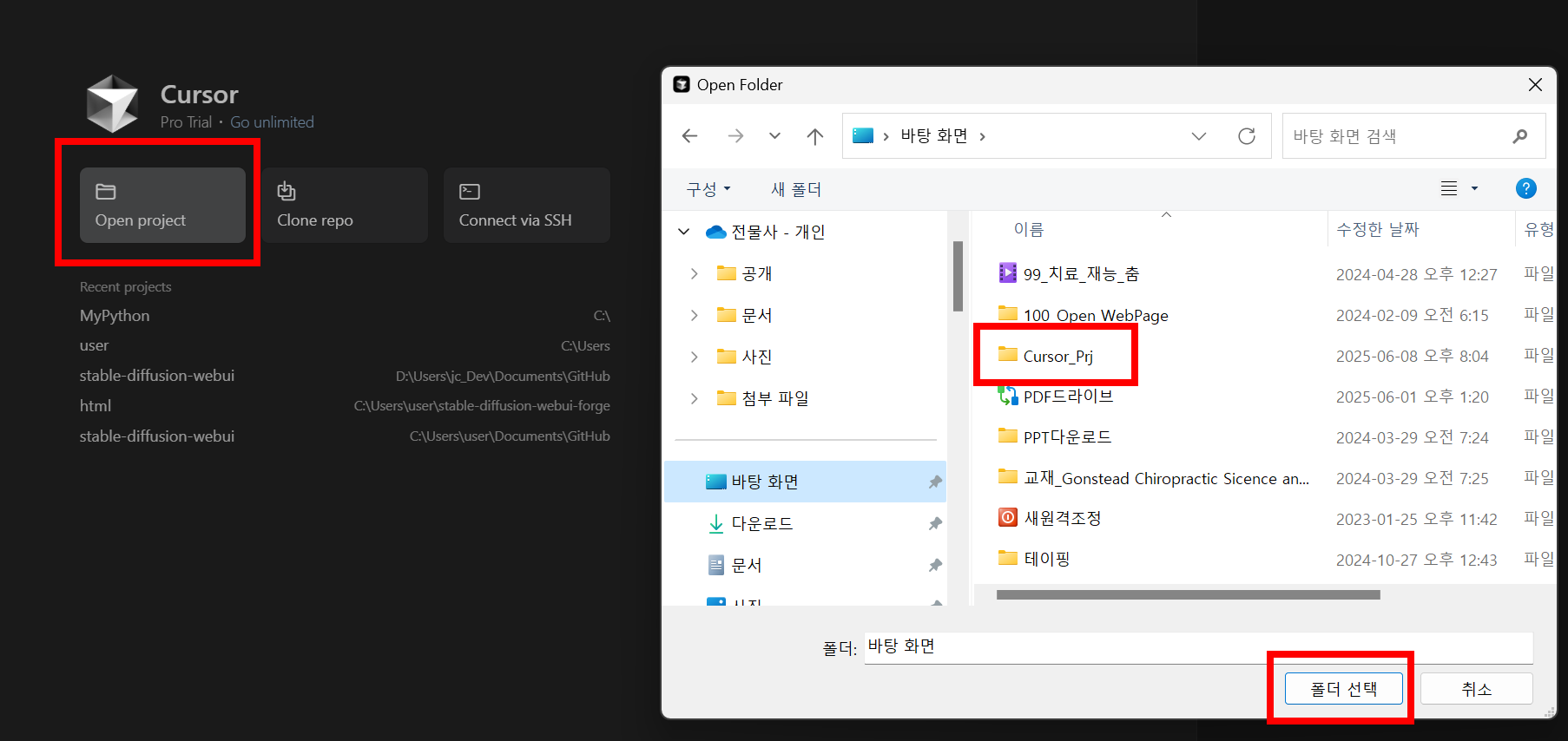The width and height of the screenshot is (1568, 741).
Task: Click the Open project button
Action: click(x=162, y=205)
